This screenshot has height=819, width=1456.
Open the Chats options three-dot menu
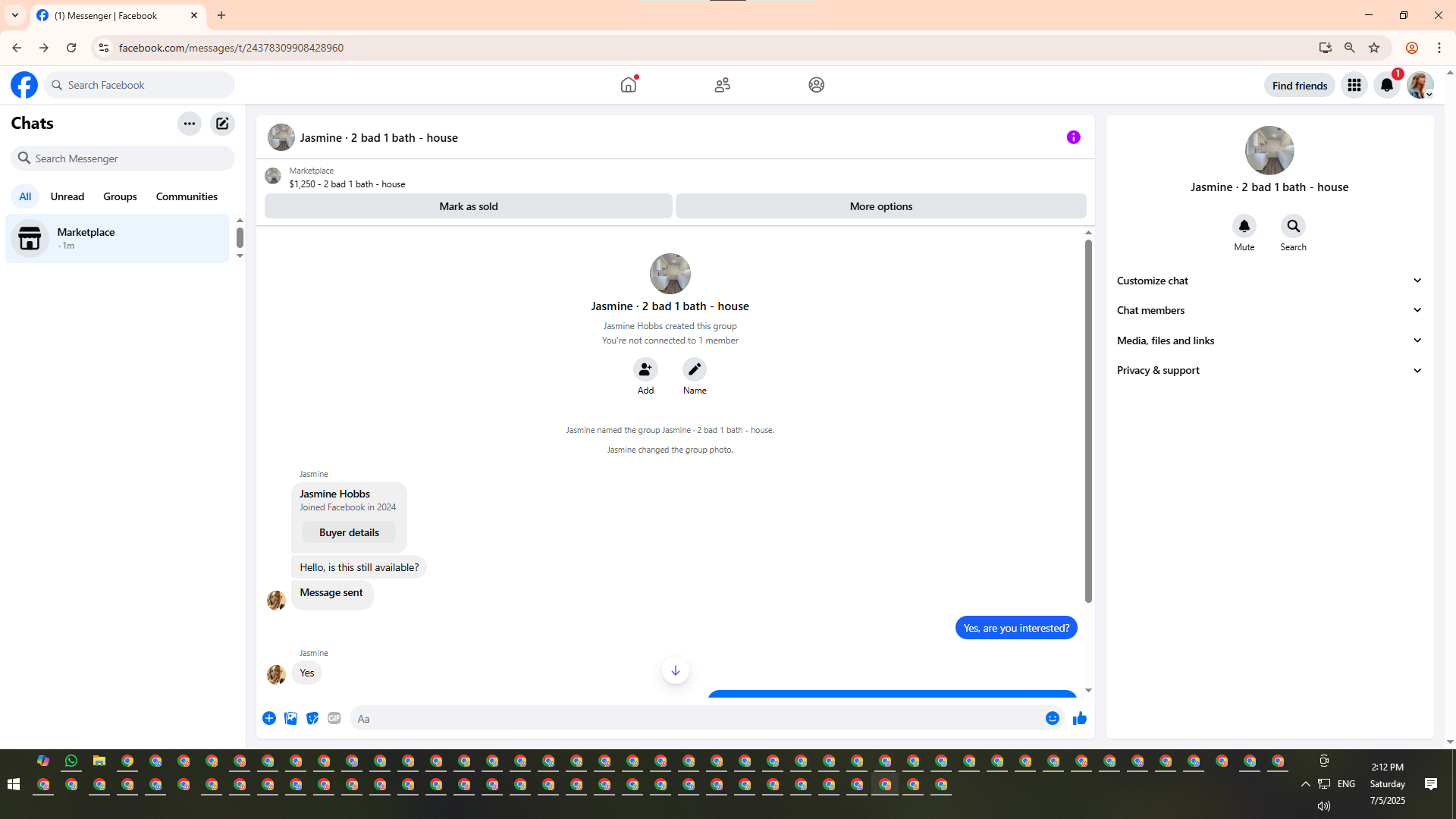[x=189, y=124]
